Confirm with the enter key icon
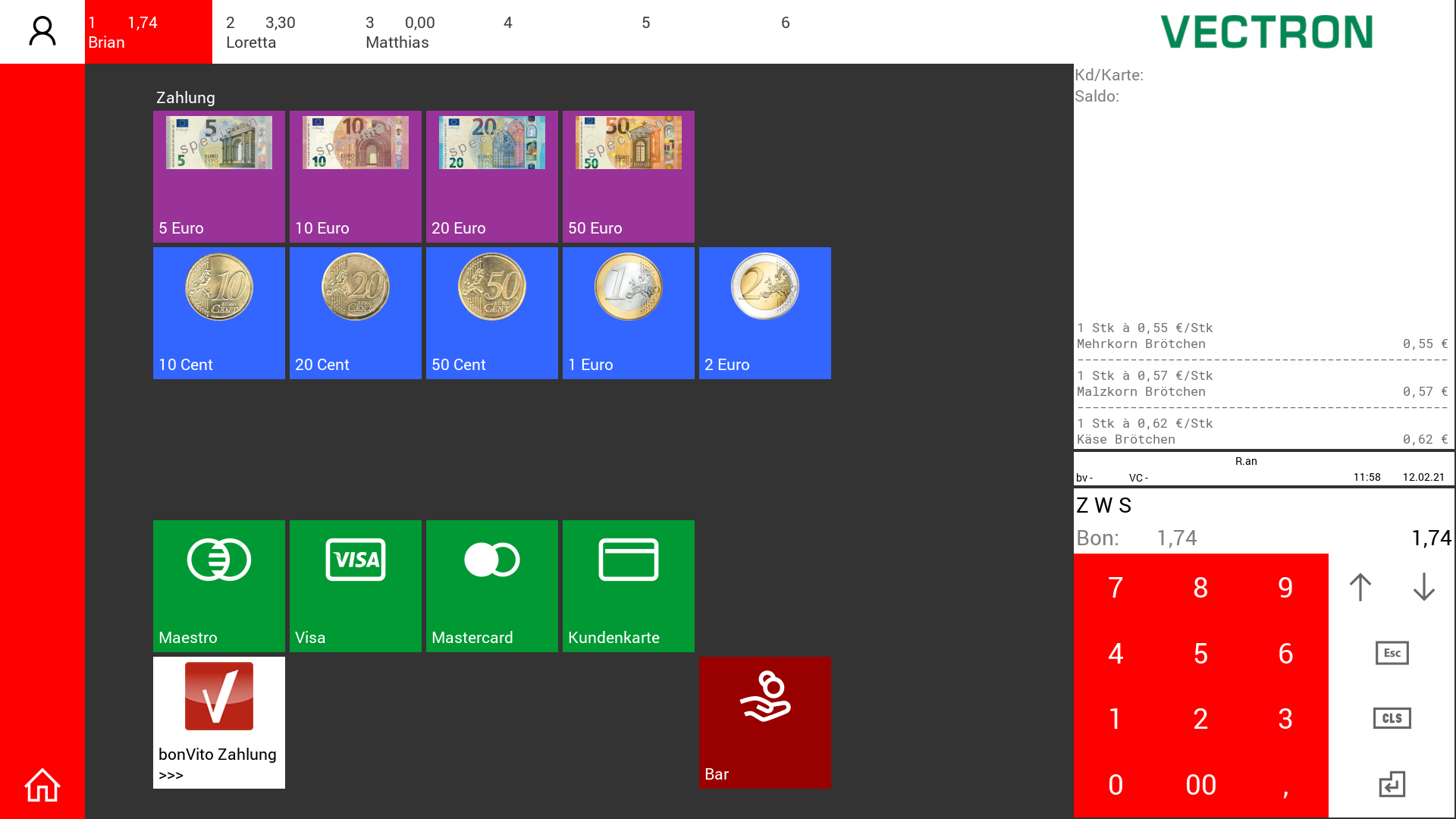 [x=1392, y=784]
